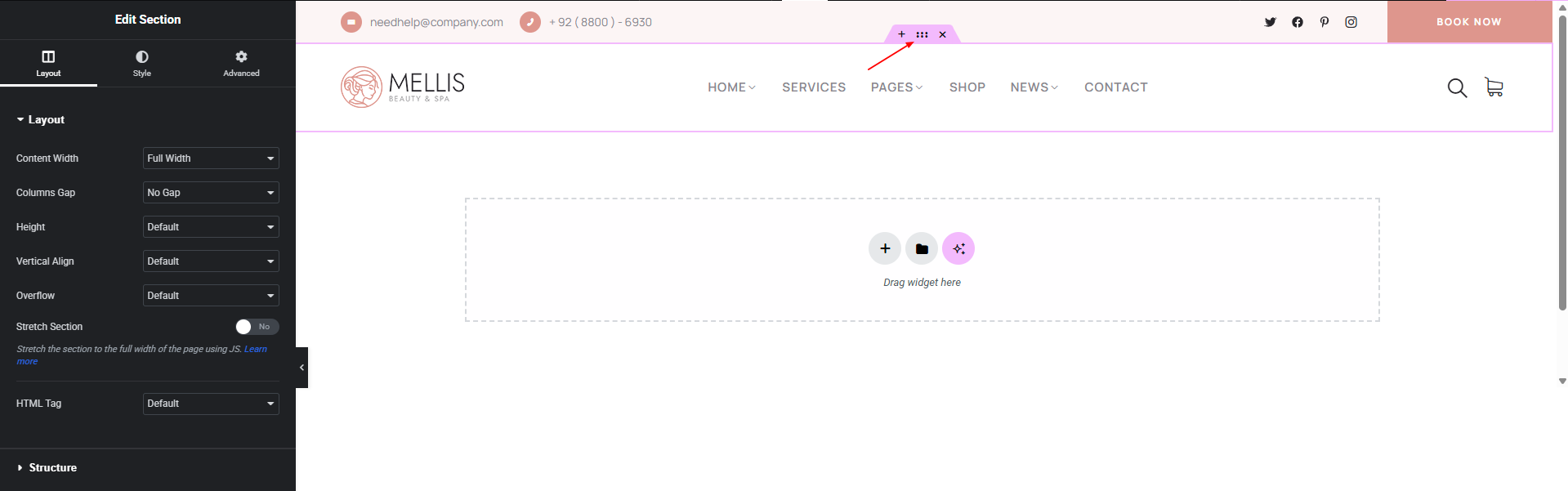This screenshot has height=491, width=1568.
Task: Open the NEWS menu item
Action: [x=1034, y=87]
